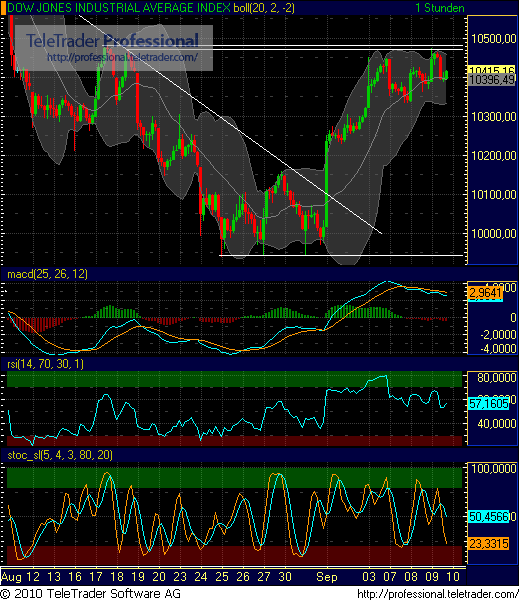
Task: Click the 10500,00 price axis label
Action: click(x=494, y=38)
